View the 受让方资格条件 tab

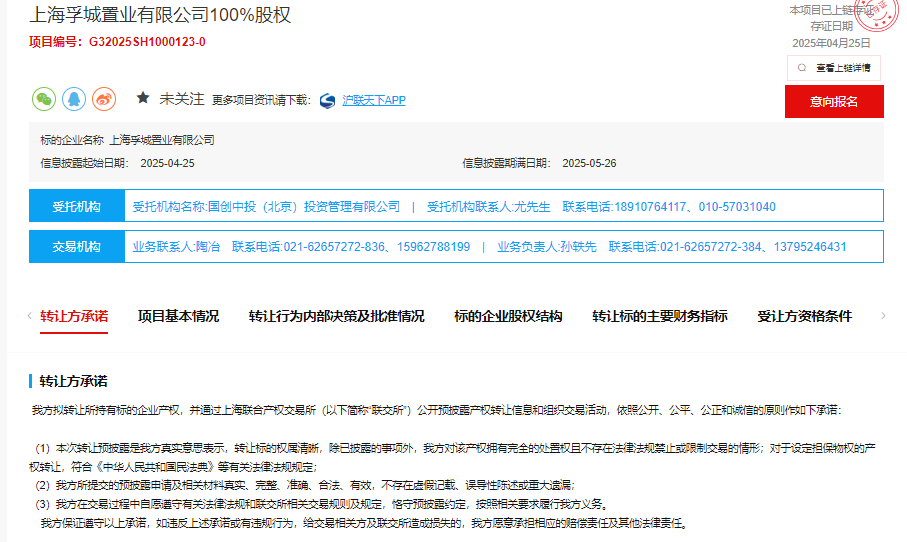point(804,316)
